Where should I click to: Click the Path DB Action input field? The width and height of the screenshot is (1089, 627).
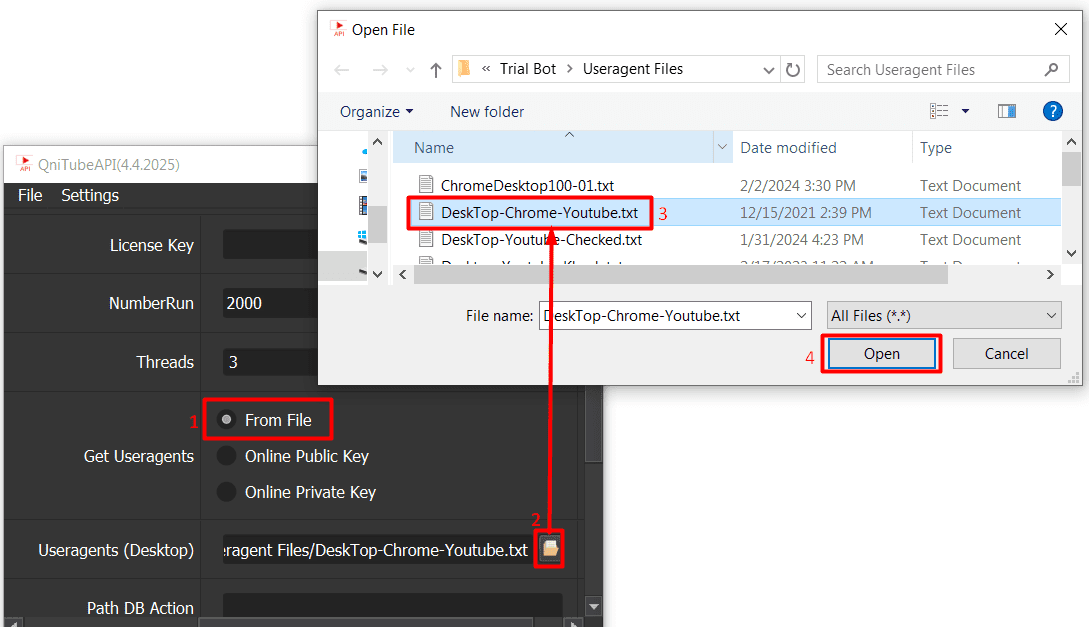tap(392, 607)
